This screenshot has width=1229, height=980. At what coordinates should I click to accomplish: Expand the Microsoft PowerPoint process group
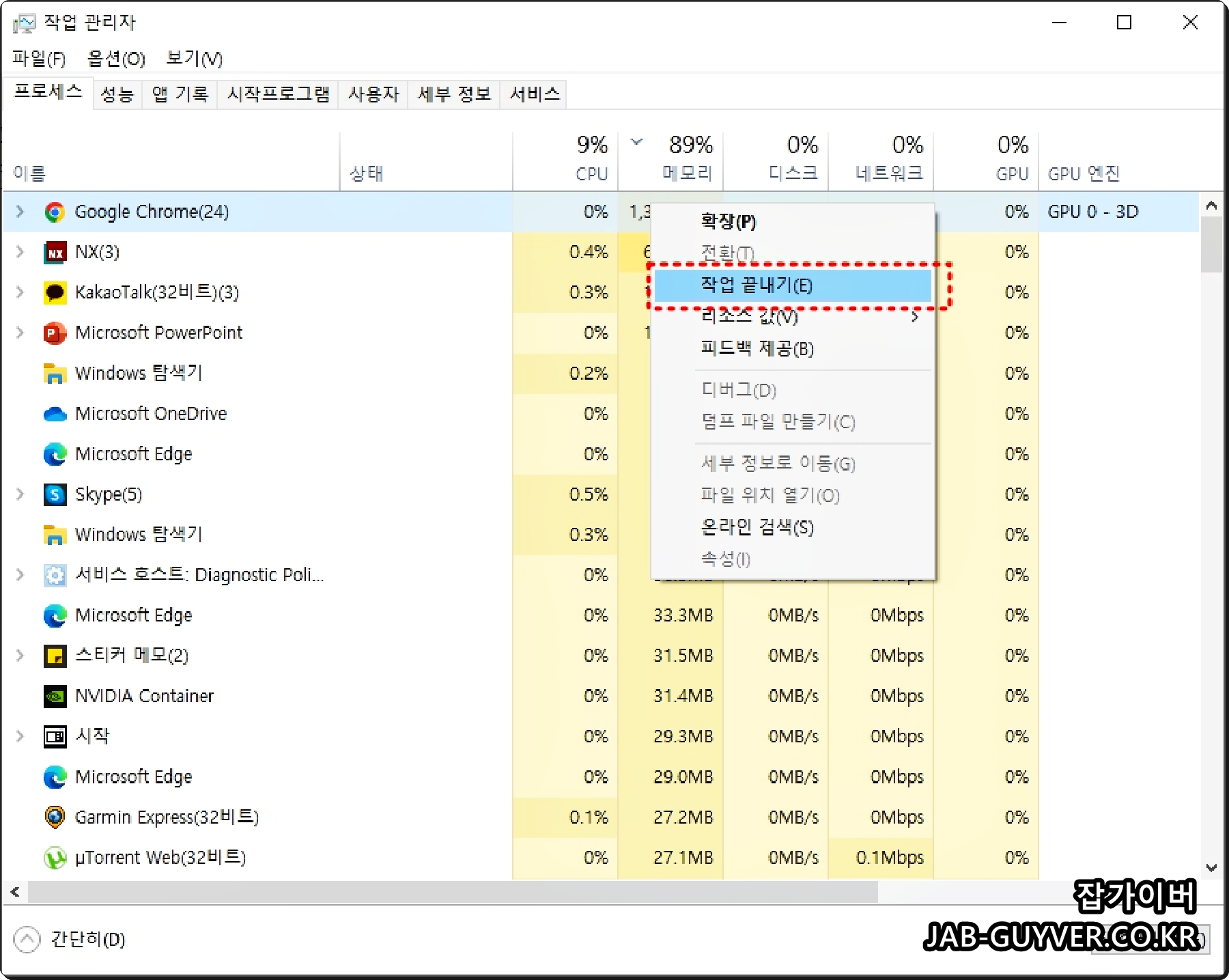point(20,333)
